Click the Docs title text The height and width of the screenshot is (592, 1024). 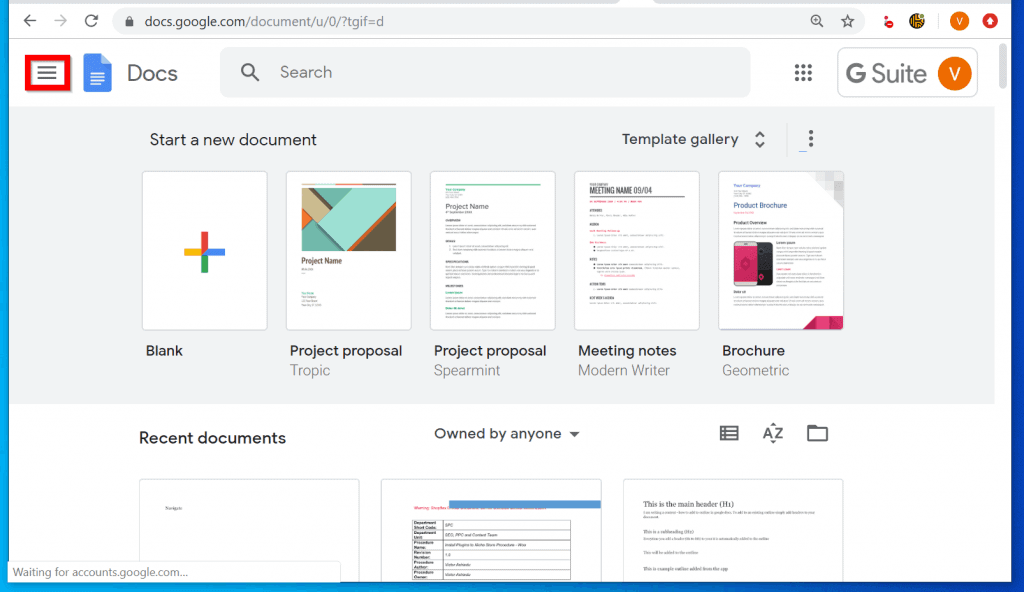tap(152, 73)
